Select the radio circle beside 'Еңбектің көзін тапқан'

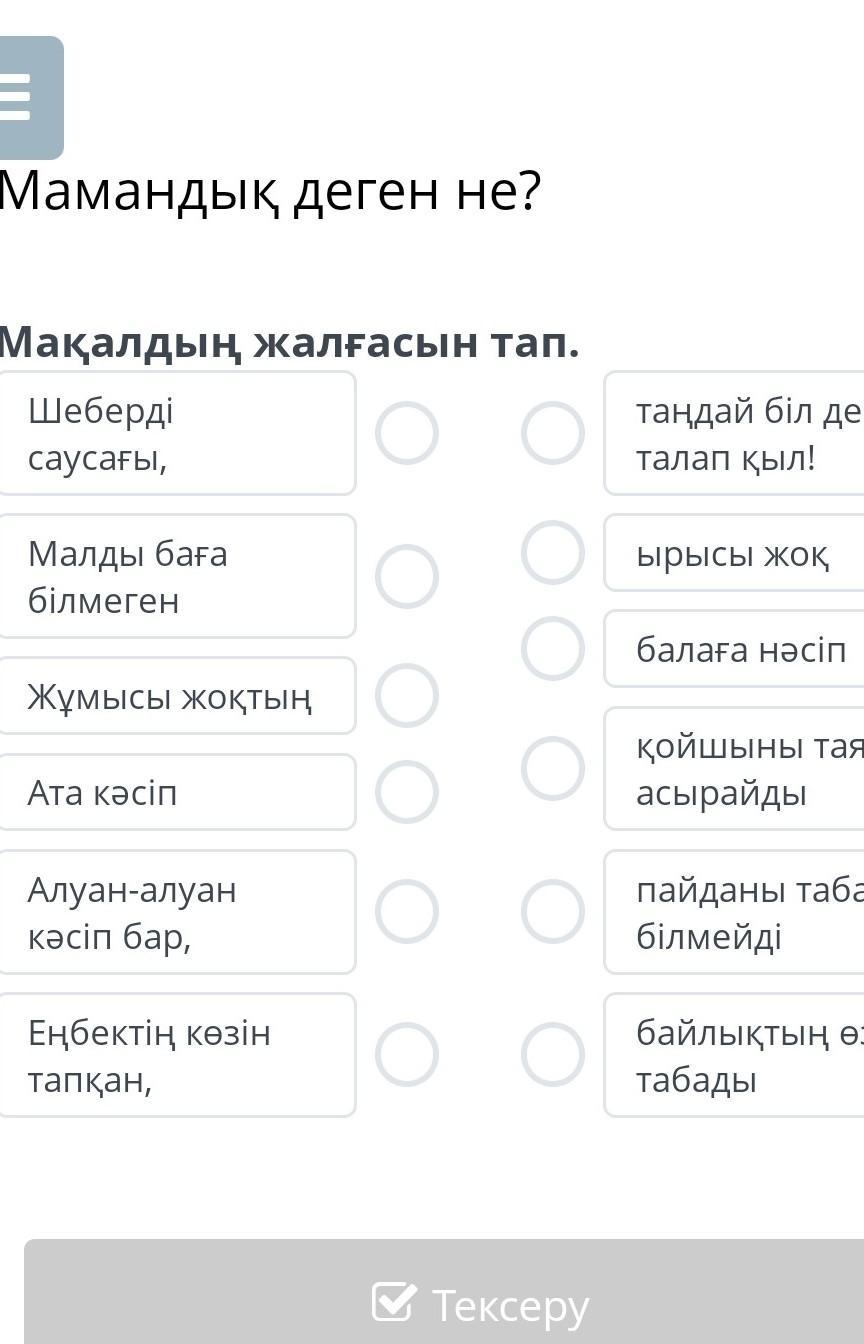[407, 1055]
